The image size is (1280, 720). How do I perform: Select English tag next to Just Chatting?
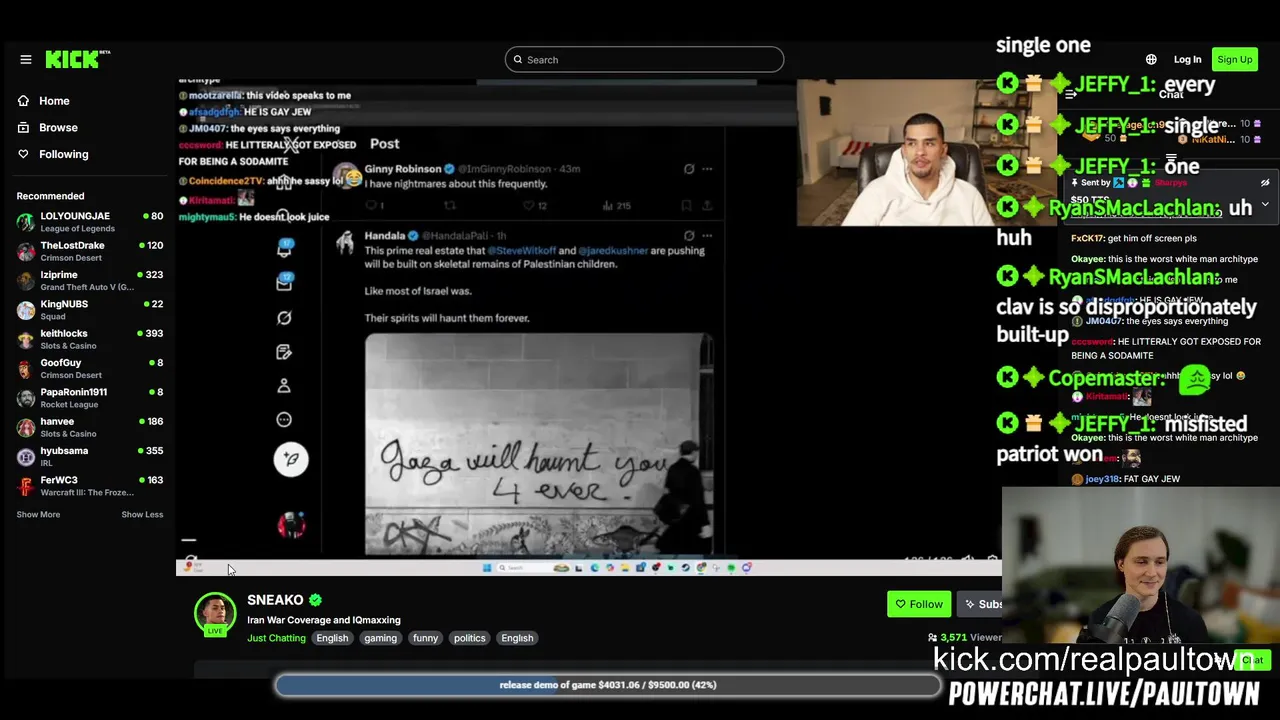332,638
